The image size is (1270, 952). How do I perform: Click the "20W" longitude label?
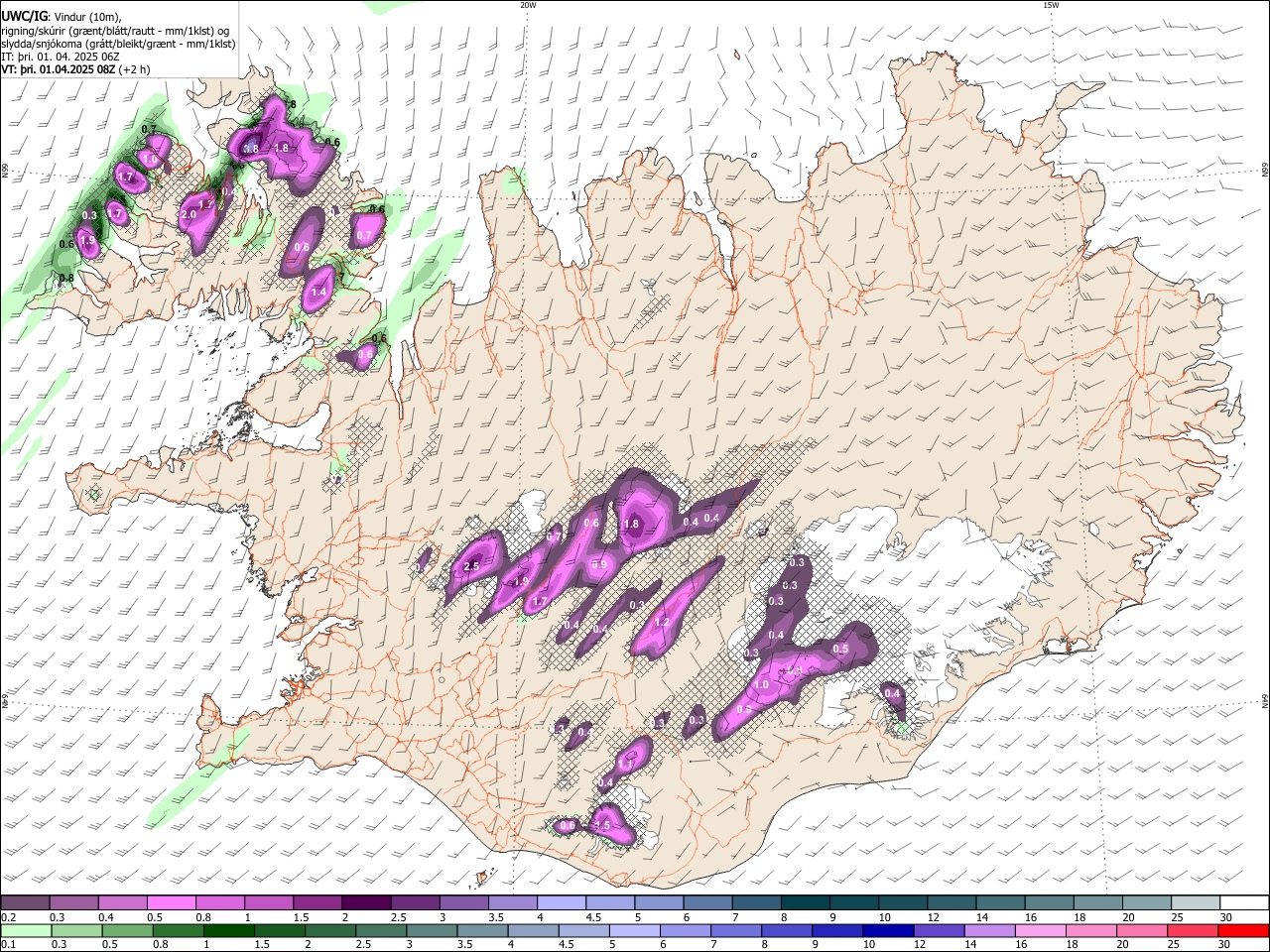(528, 5)
